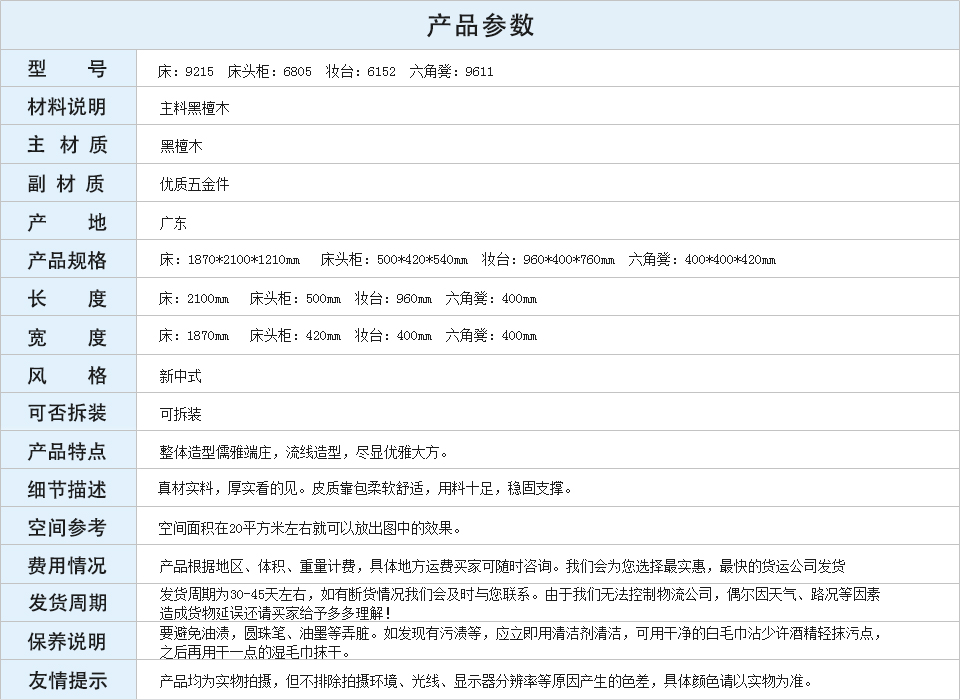Click the 可拆装 value
The height and width of the screenshot is (700, 960).
tap(180, 414)
